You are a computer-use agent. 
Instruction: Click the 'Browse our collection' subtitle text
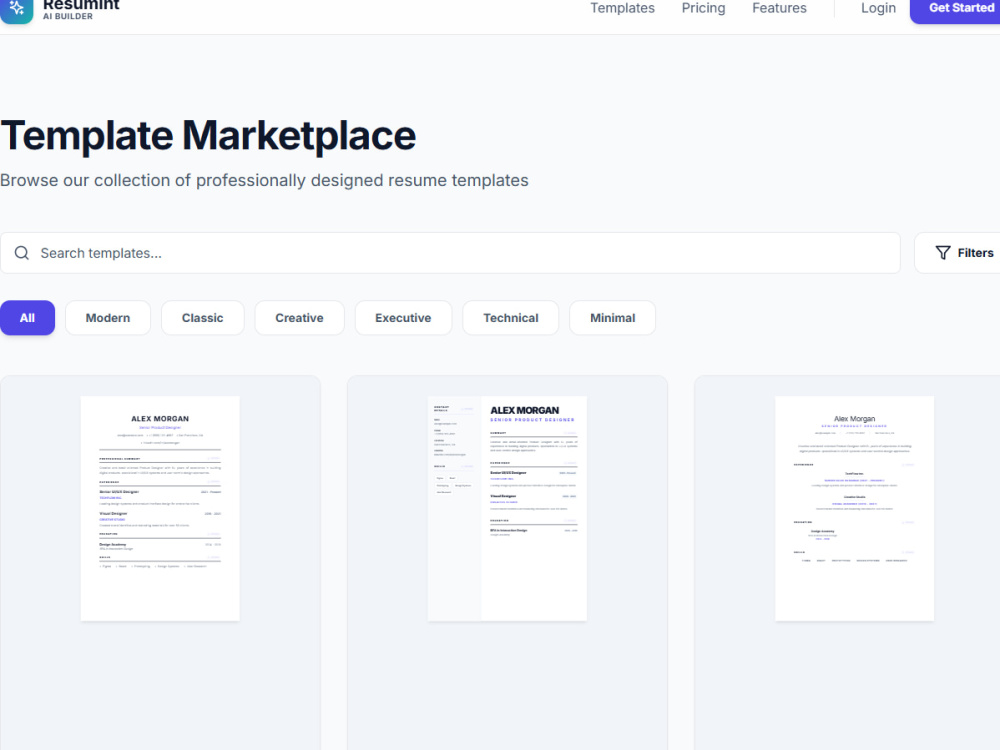(x=264, y=180)
